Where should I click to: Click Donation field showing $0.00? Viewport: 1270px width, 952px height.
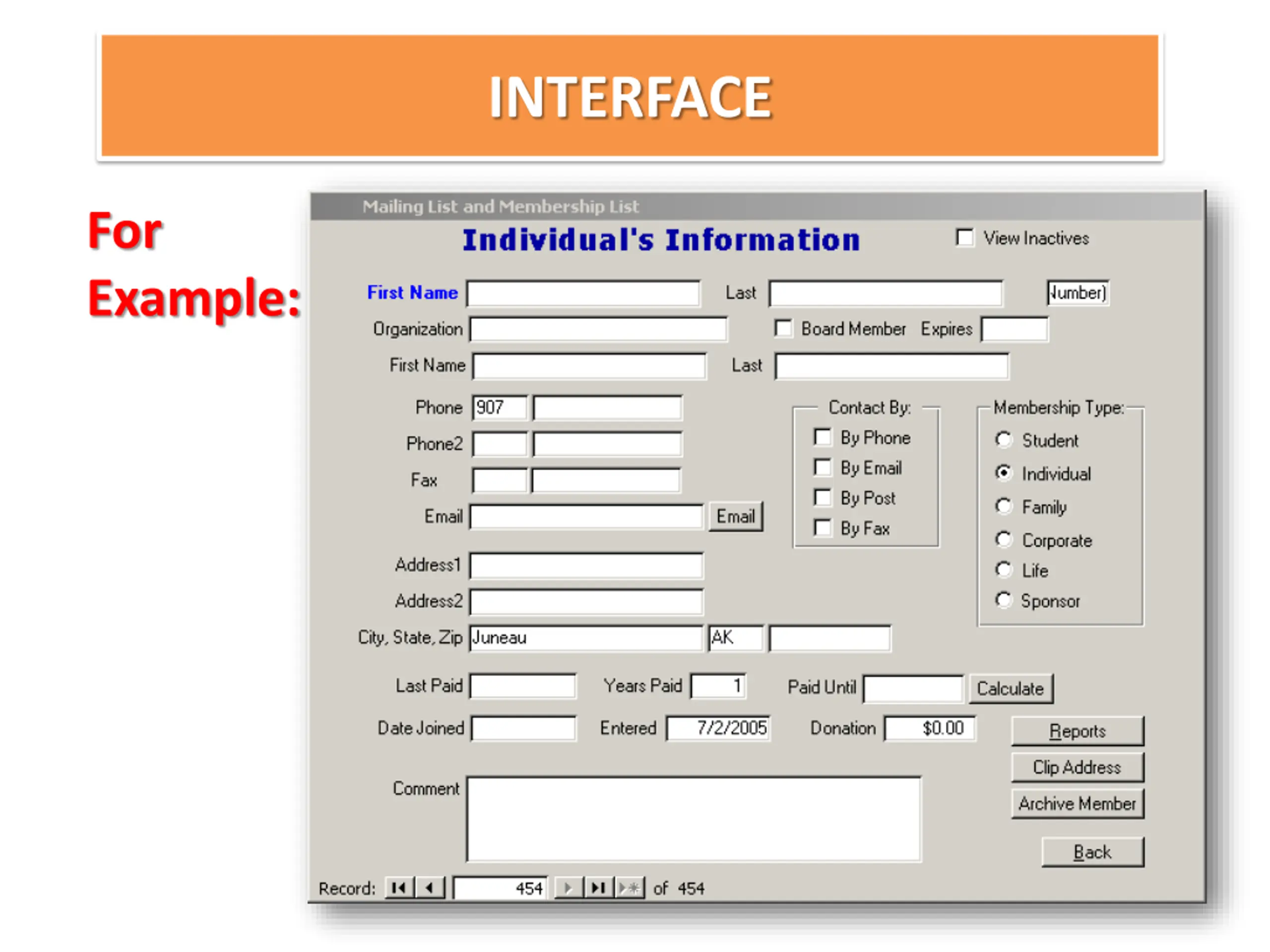point(930,728)
